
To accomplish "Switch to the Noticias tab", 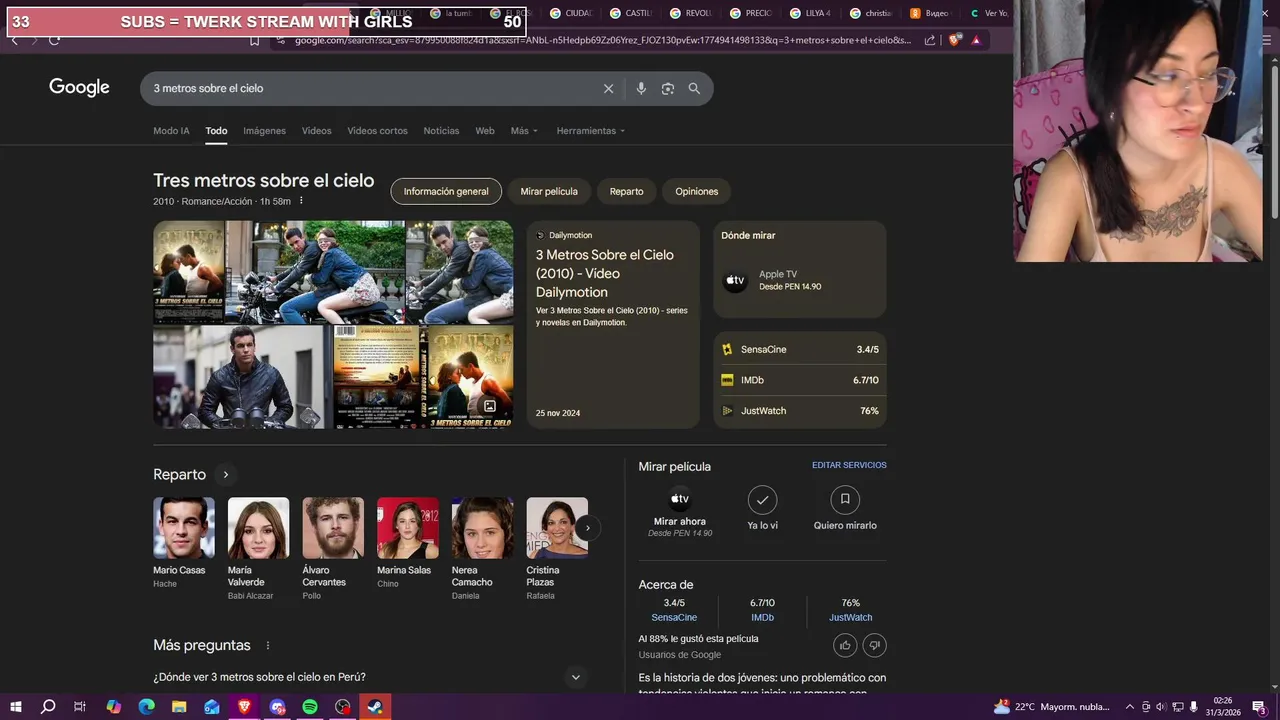I will tap(441, 131).
